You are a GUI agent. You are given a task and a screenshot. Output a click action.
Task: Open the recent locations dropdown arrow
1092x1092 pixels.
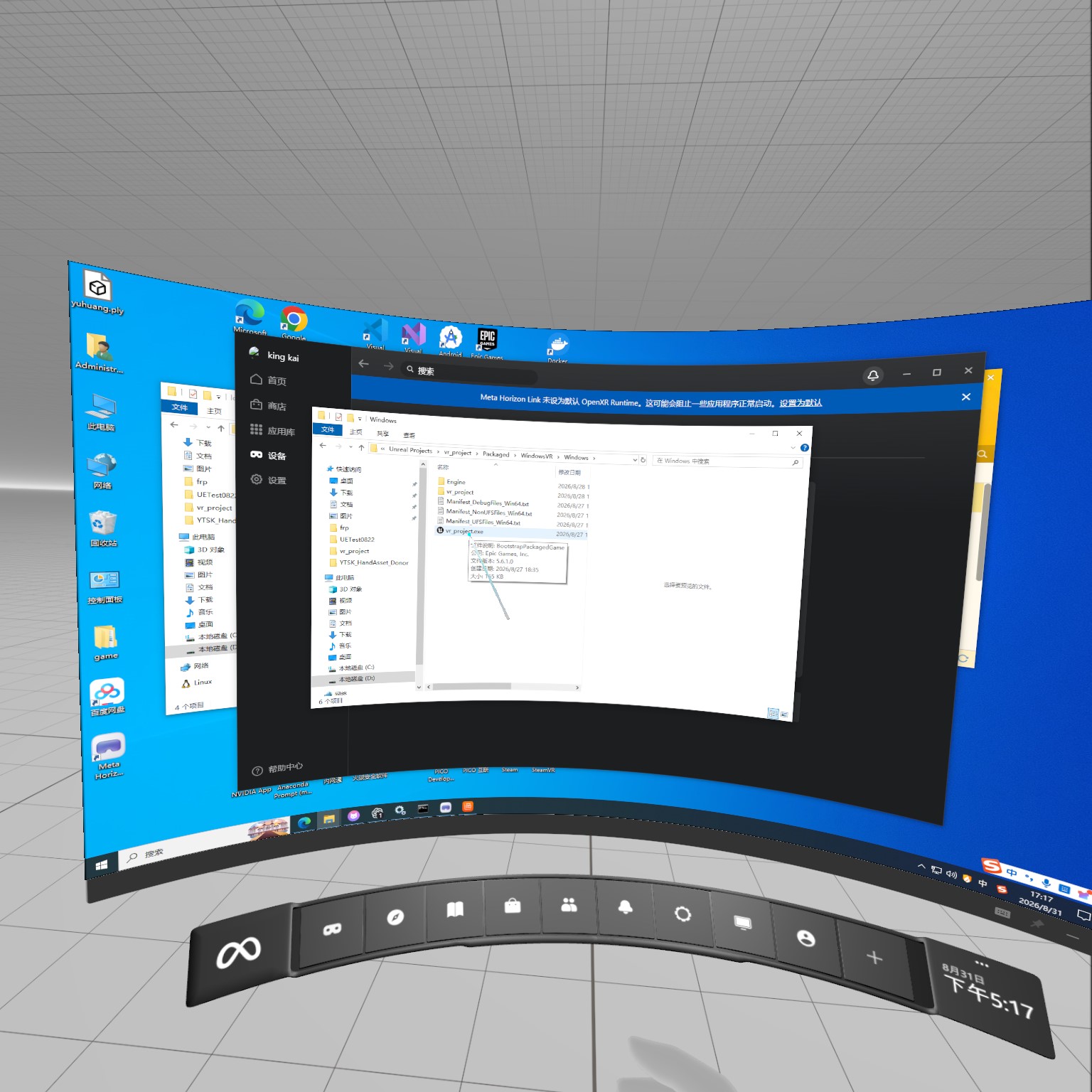[350, 447]
